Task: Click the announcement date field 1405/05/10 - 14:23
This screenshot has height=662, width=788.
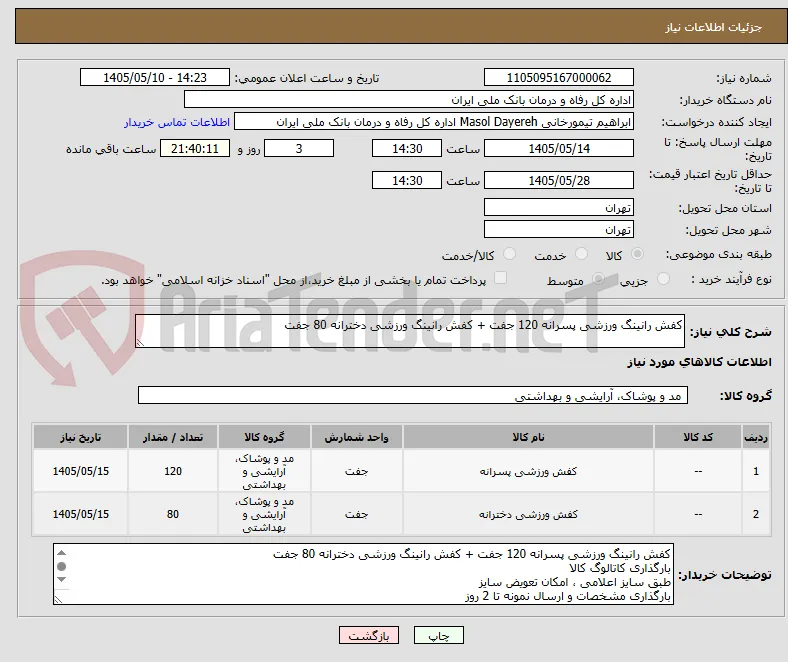Action: pos(155,77)
